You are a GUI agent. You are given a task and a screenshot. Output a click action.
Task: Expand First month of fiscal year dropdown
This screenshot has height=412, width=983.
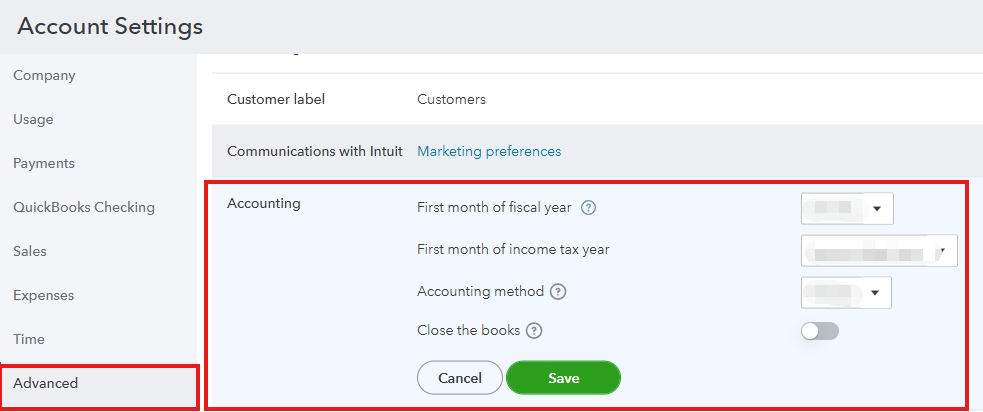[847, 209]
